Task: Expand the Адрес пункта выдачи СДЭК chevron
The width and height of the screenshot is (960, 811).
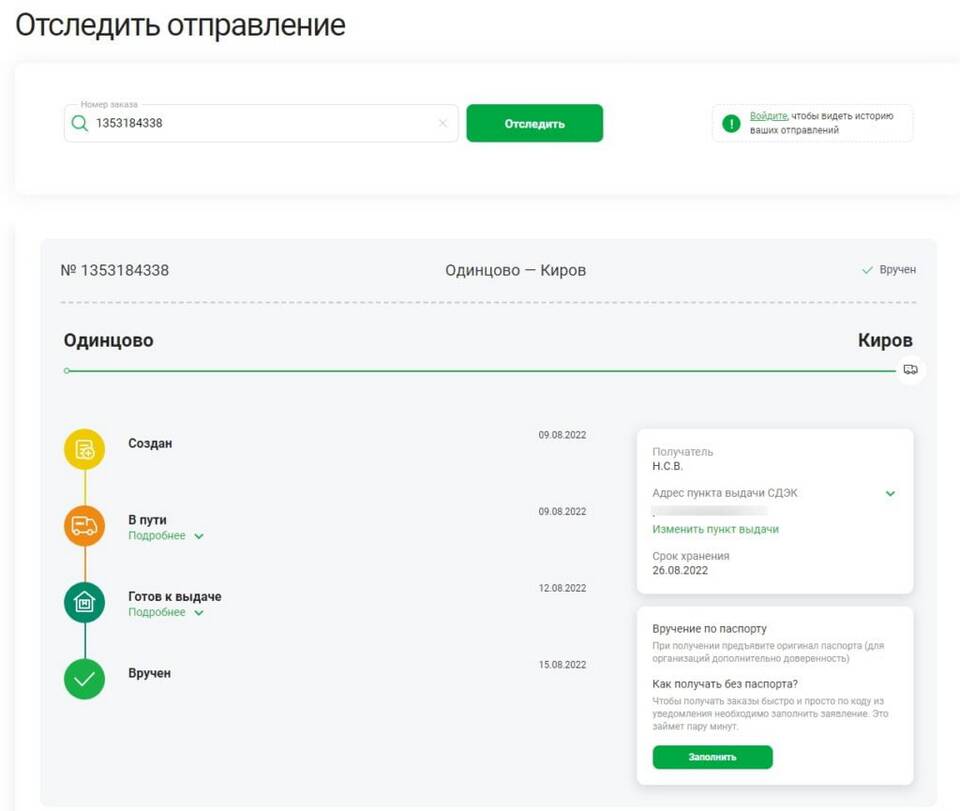Action: click(x=890, y=493)
